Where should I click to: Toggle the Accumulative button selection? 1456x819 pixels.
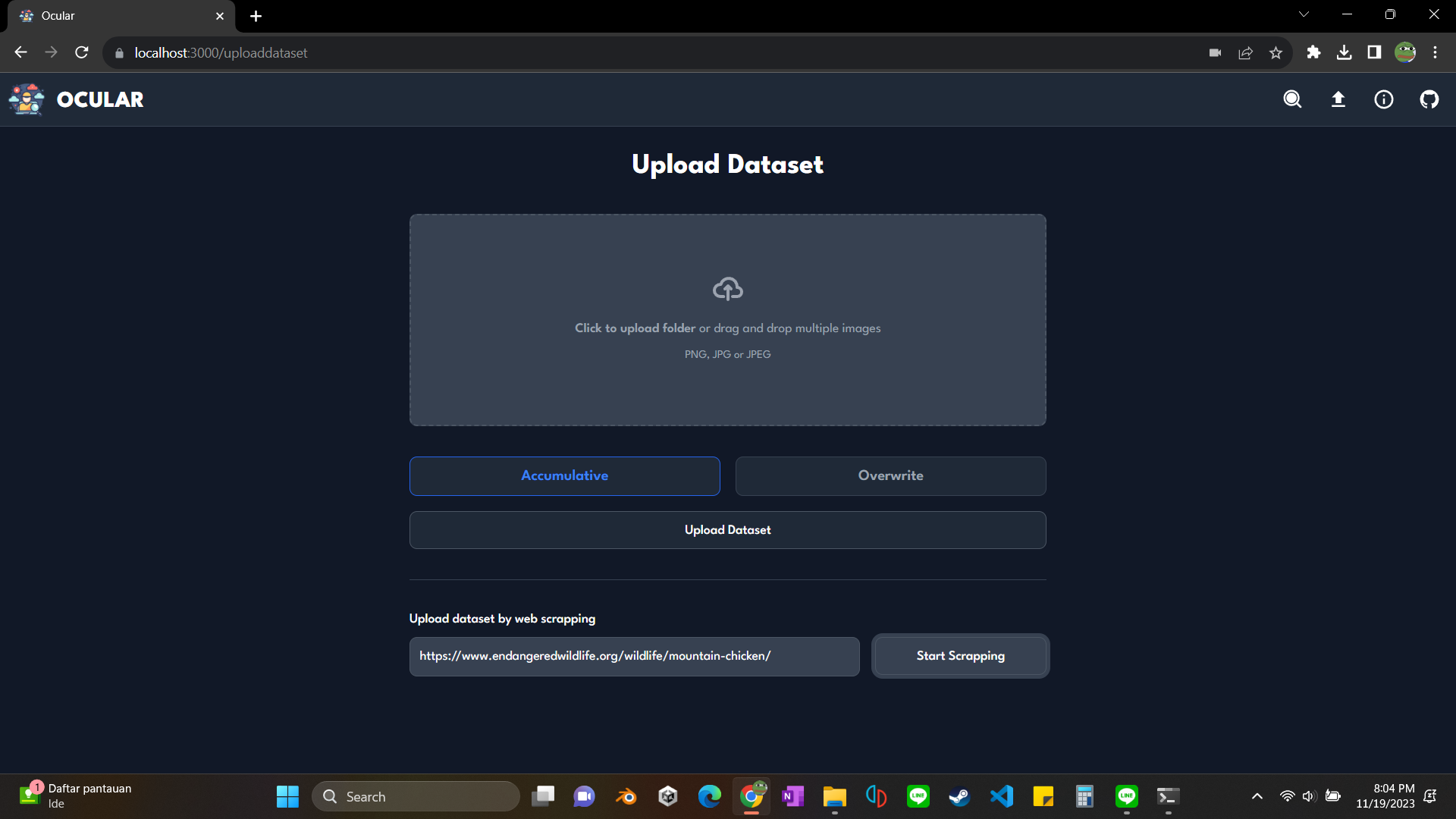pos(565,476)
